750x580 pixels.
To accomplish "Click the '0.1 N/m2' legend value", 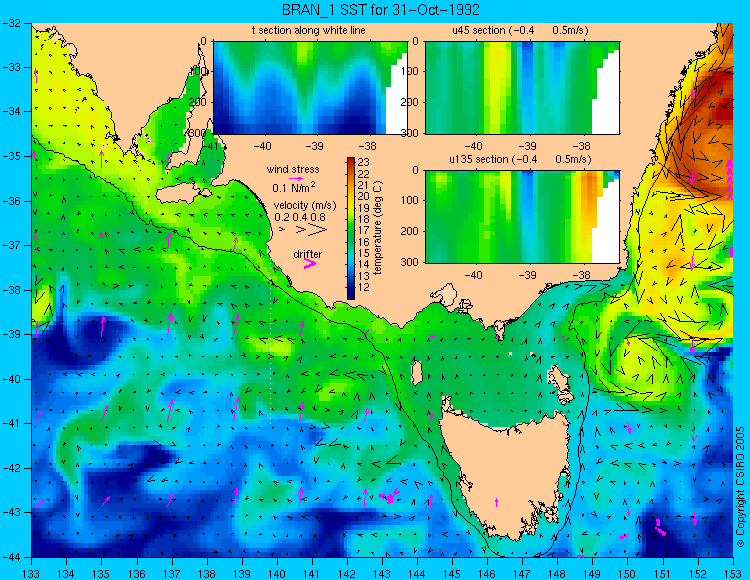I will coord(293,187).
